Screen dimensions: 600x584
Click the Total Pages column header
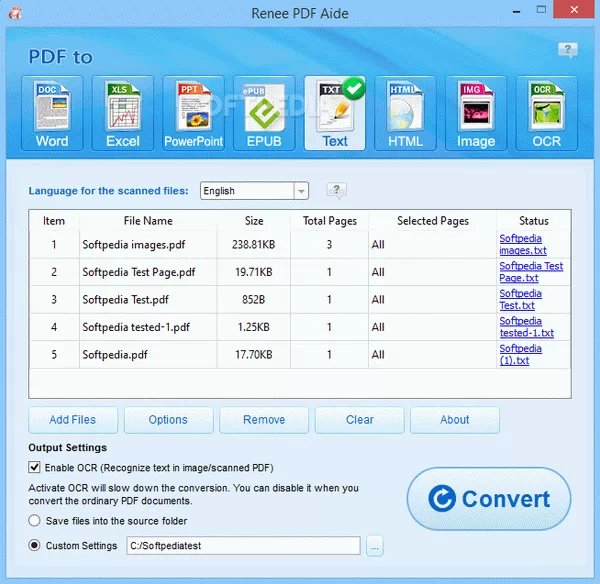pyautogui.click(x=329, y=221)
